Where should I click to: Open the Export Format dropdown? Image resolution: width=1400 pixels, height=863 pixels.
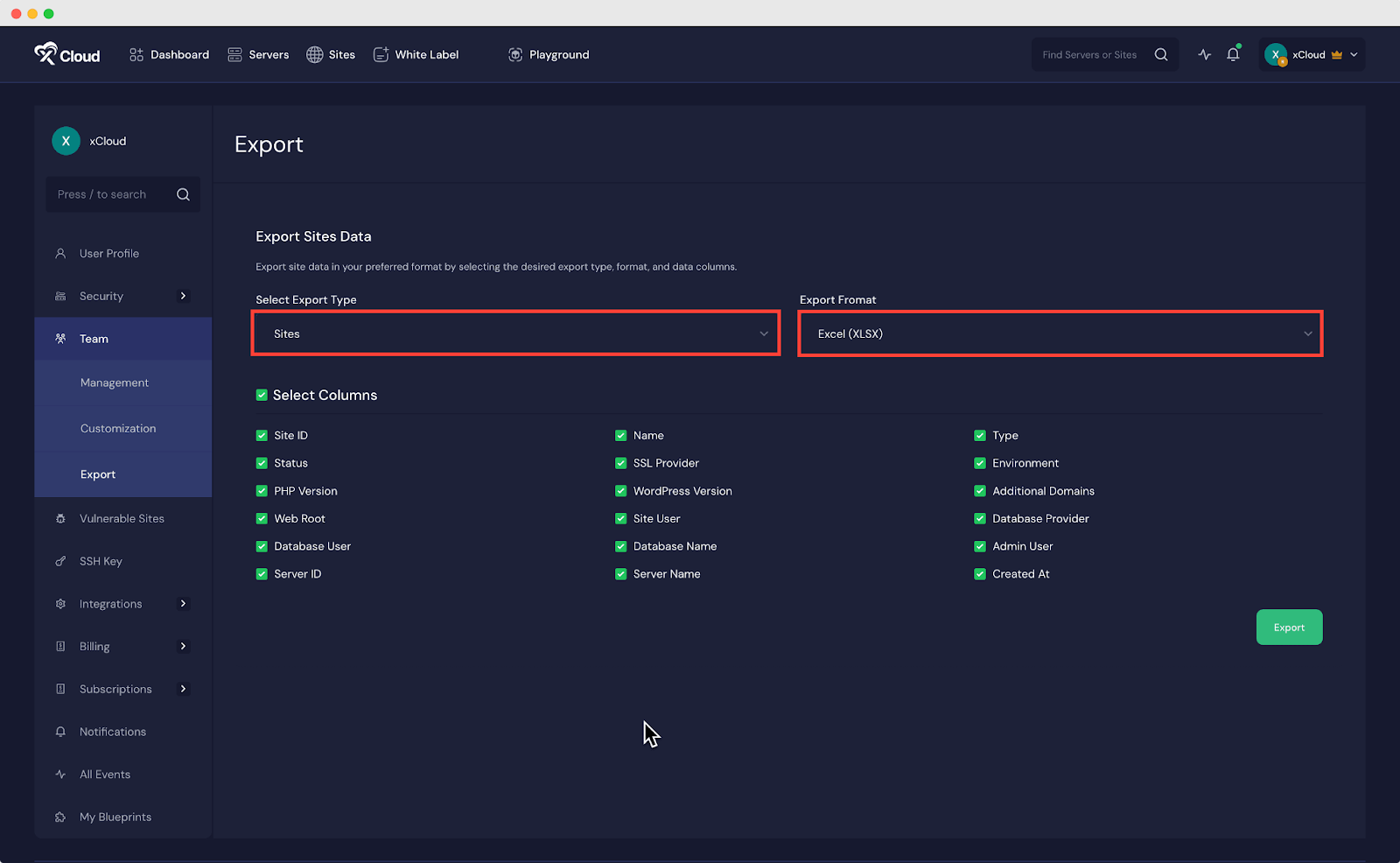pyautogui.click(x=1060, y=333)
